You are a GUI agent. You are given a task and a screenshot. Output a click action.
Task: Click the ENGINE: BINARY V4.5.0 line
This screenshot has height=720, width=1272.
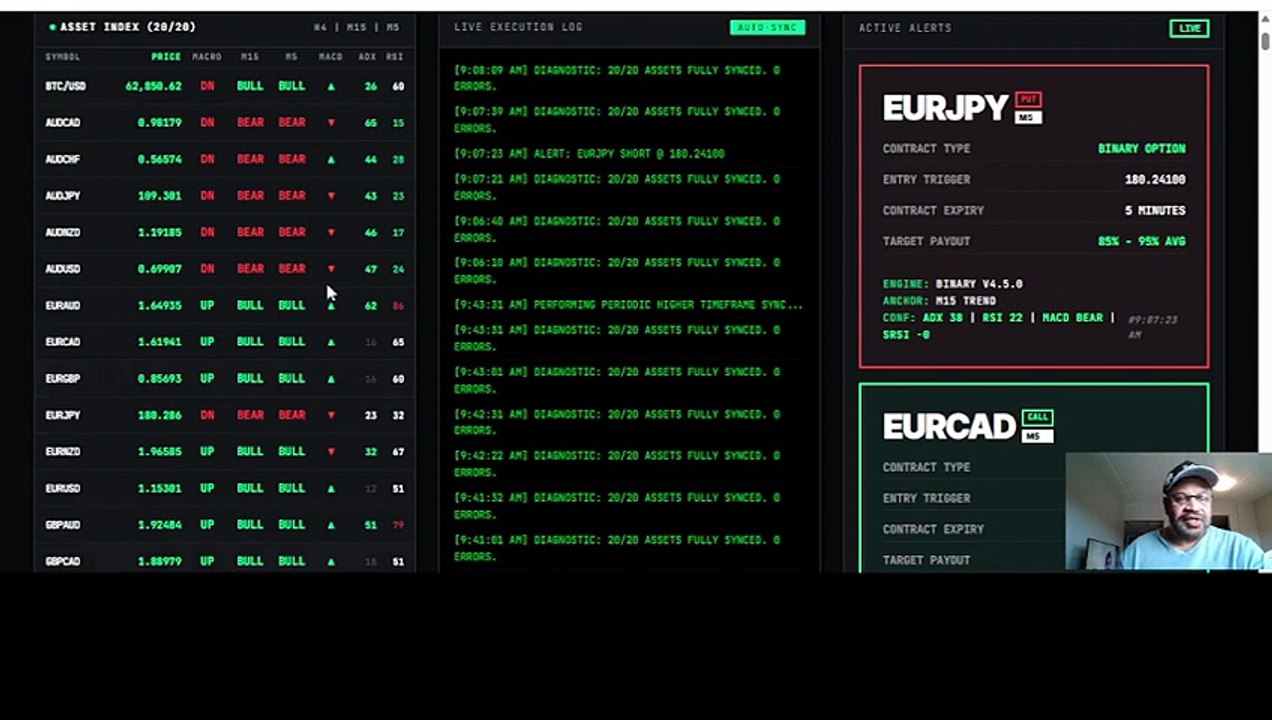tap(952, 284)
